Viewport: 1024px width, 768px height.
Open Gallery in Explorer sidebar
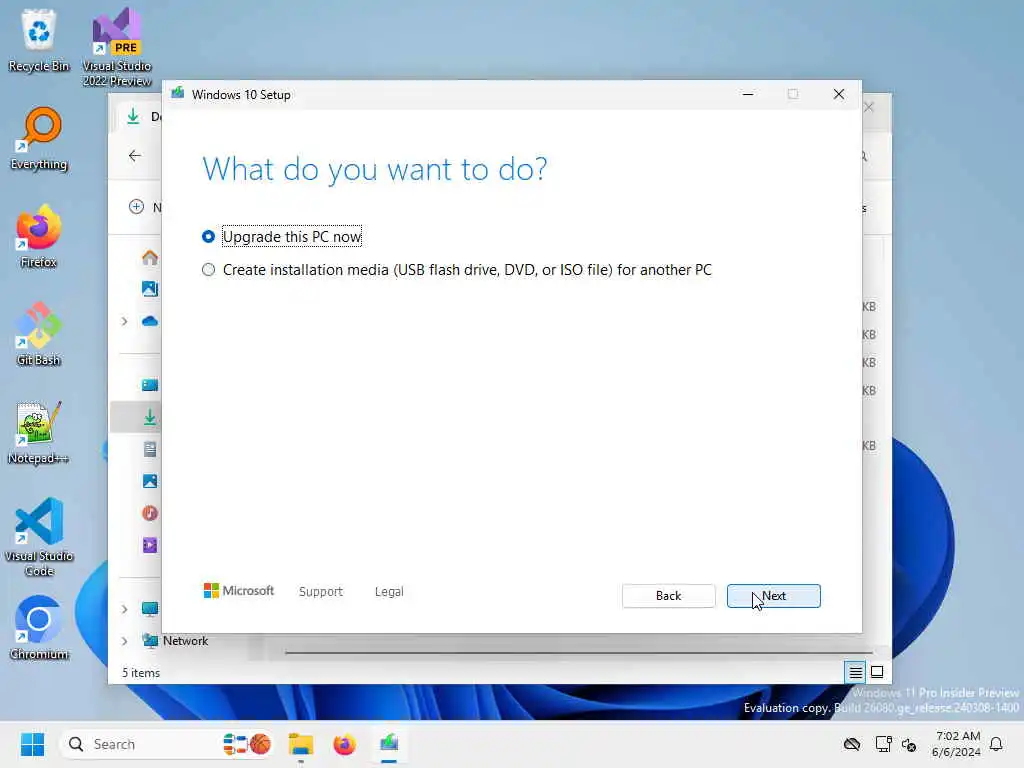point(150,289)
